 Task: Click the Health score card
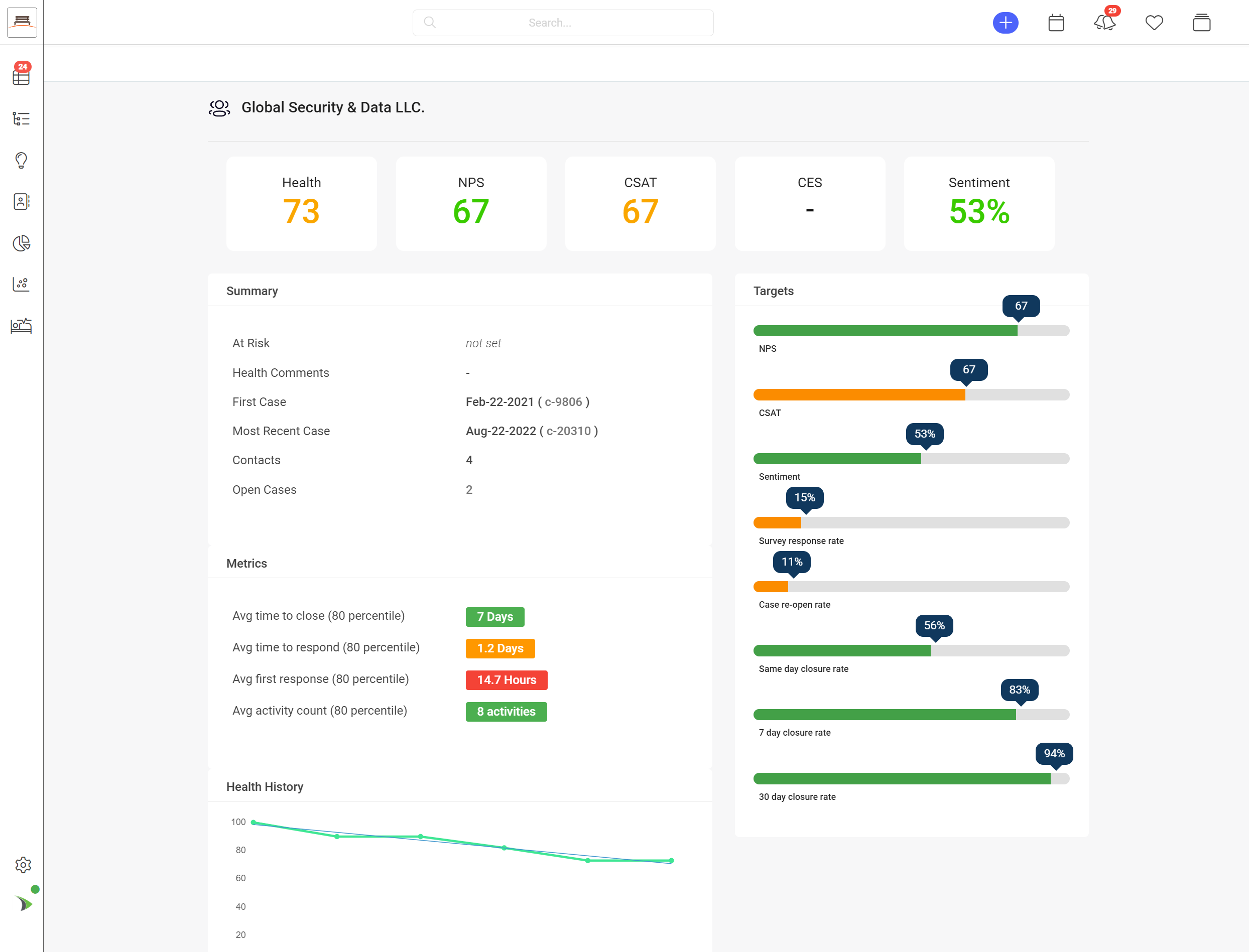click(302, 203)
